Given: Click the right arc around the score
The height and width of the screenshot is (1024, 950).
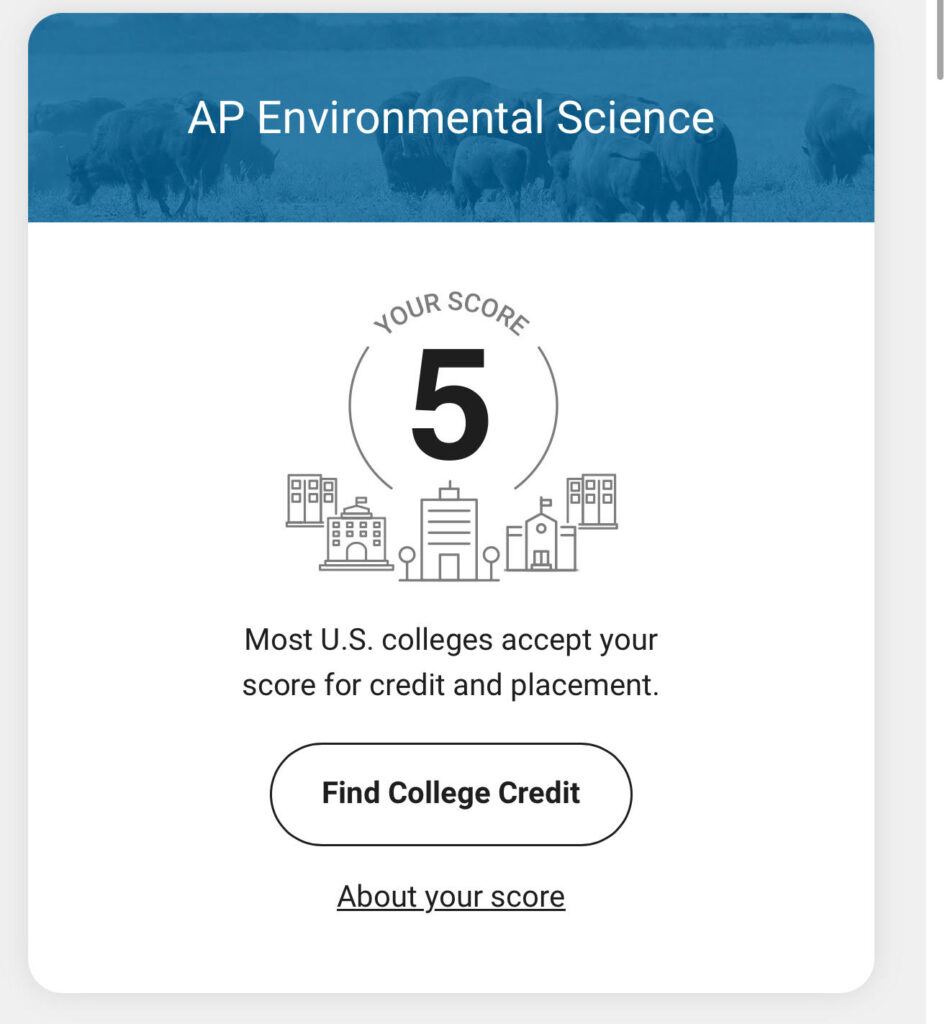Looking at the screenshot, I should (x=537, y=418).
